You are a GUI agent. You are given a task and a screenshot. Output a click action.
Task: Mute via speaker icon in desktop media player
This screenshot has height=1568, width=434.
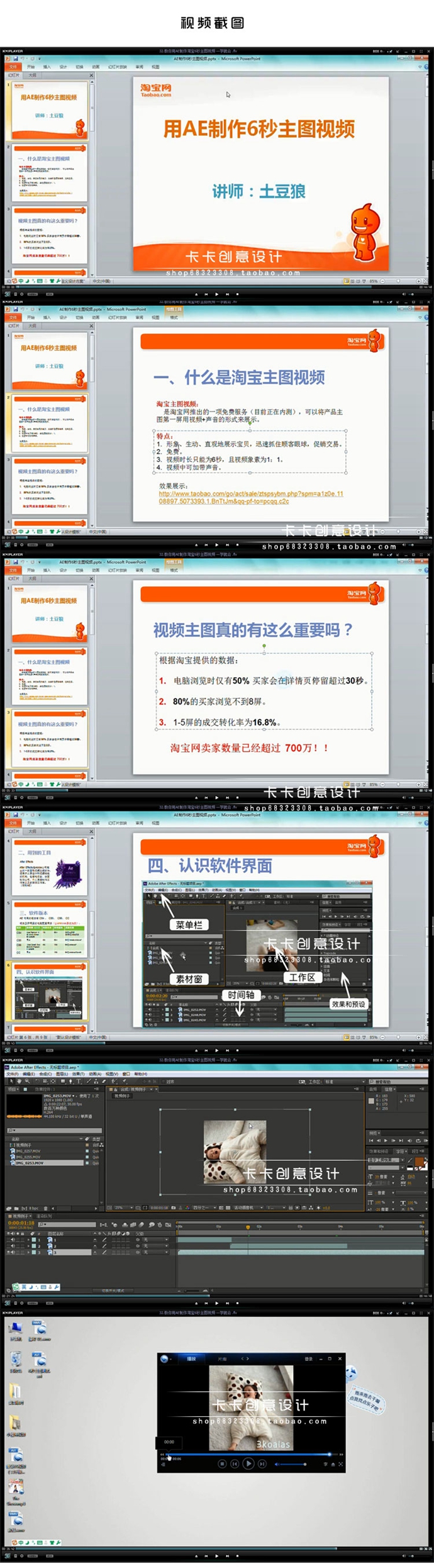[x=277, y=1464]
